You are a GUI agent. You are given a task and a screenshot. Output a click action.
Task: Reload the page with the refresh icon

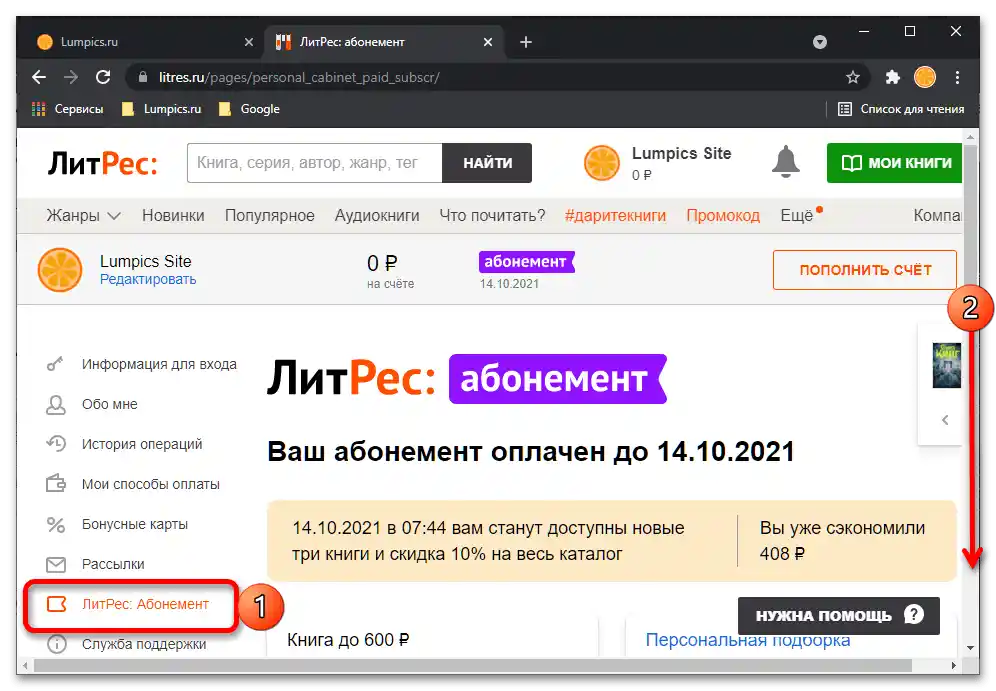[103, 77]
